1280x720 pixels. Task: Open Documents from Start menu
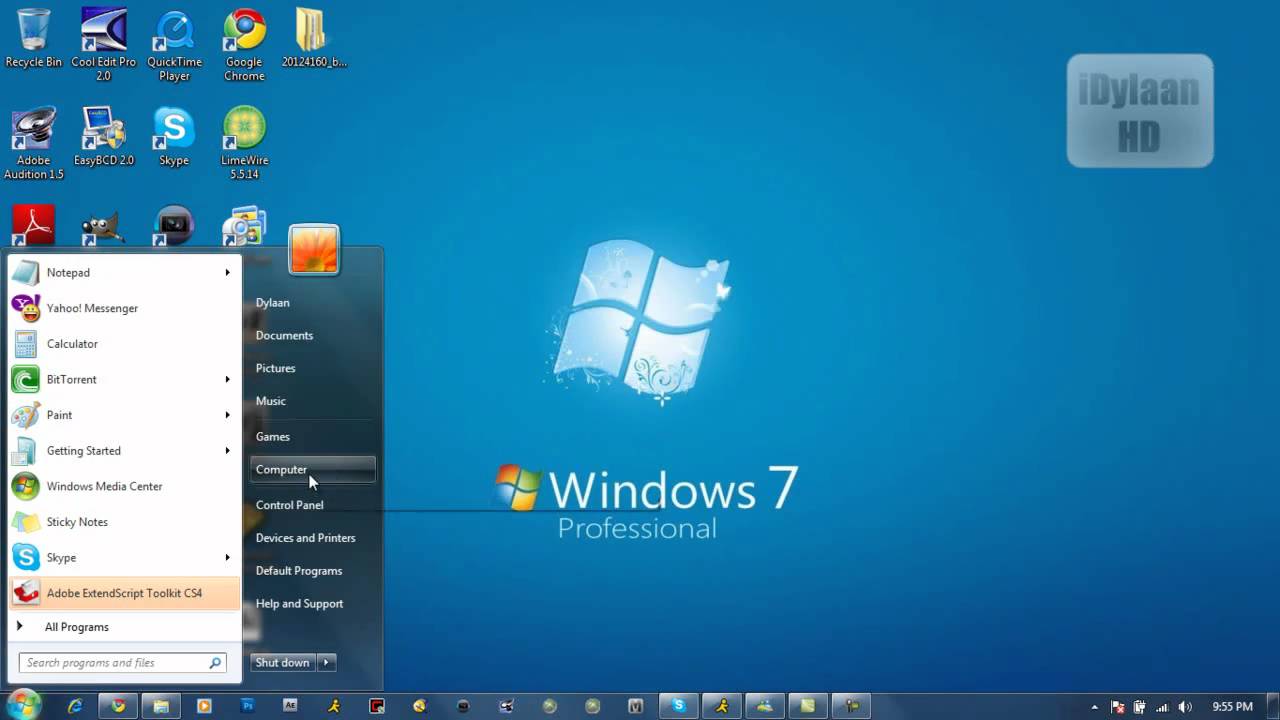(x=313, y=336)
